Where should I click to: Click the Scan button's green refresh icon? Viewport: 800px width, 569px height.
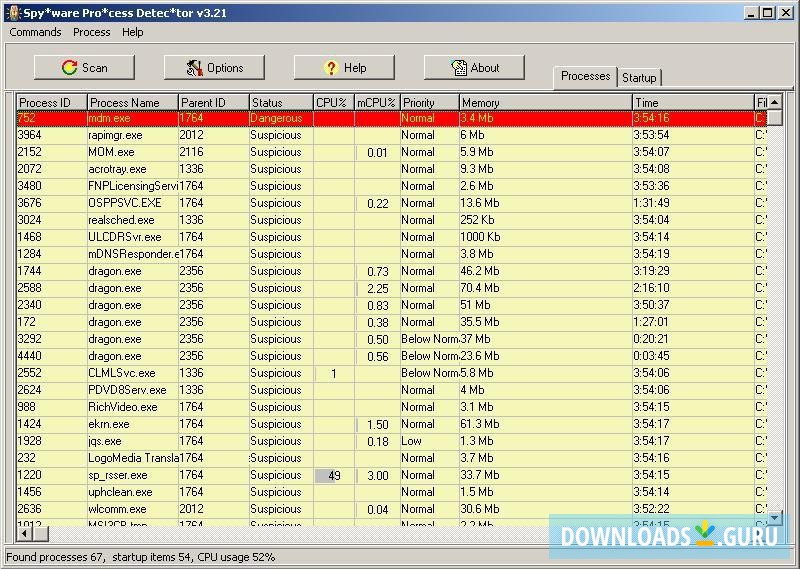pyautogui.click(x=69, y=67)
